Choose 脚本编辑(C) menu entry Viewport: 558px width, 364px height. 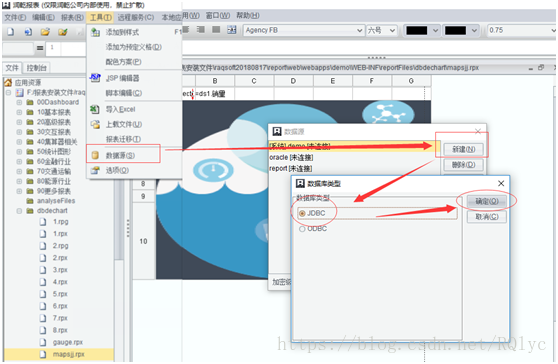click(x=123, y=93)
